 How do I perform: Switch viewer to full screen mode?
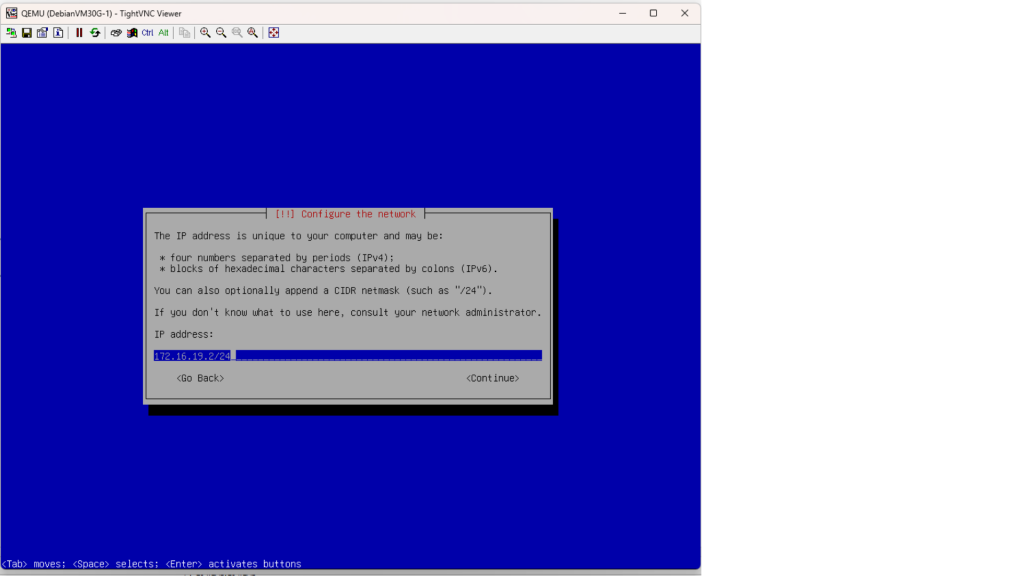(274, 33)
